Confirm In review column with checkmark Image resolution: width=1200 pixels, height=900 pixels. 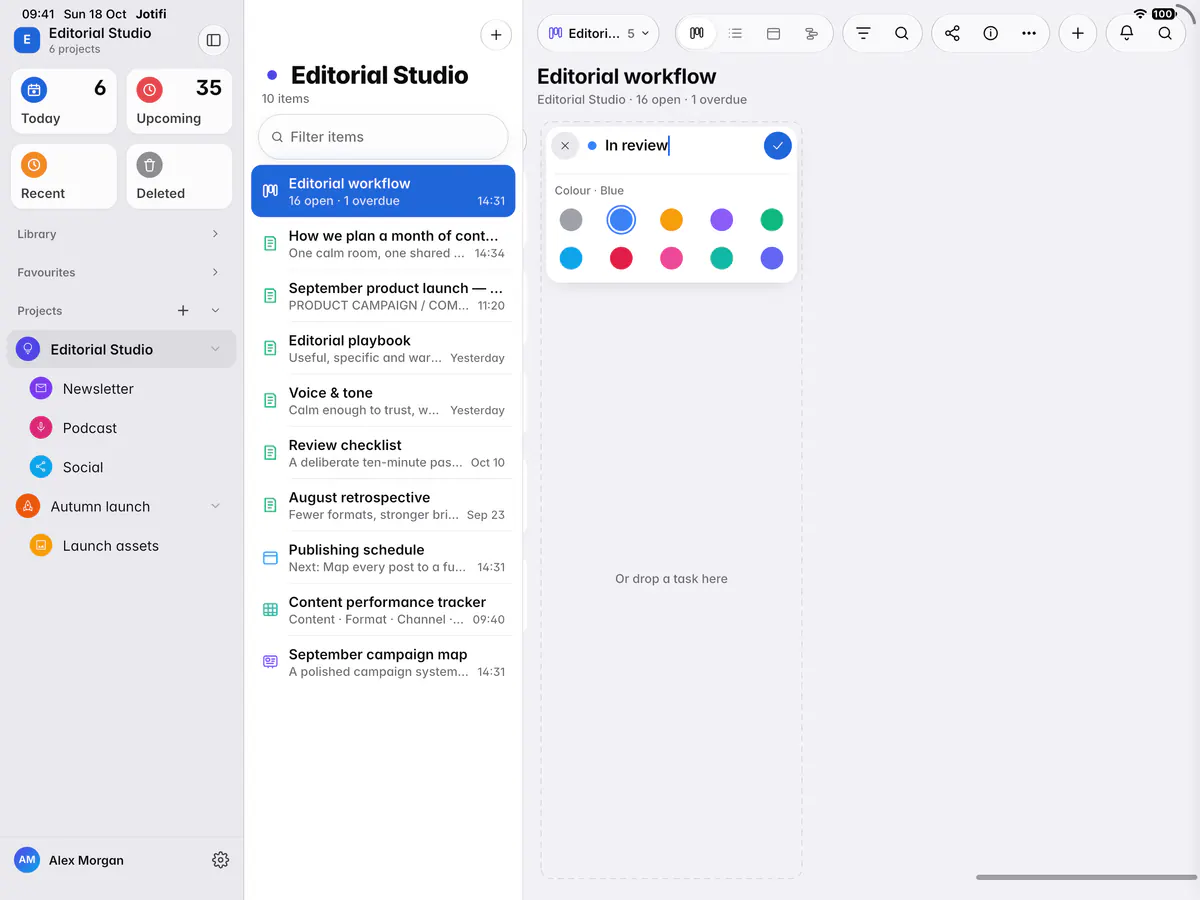(x=778, y=146)
